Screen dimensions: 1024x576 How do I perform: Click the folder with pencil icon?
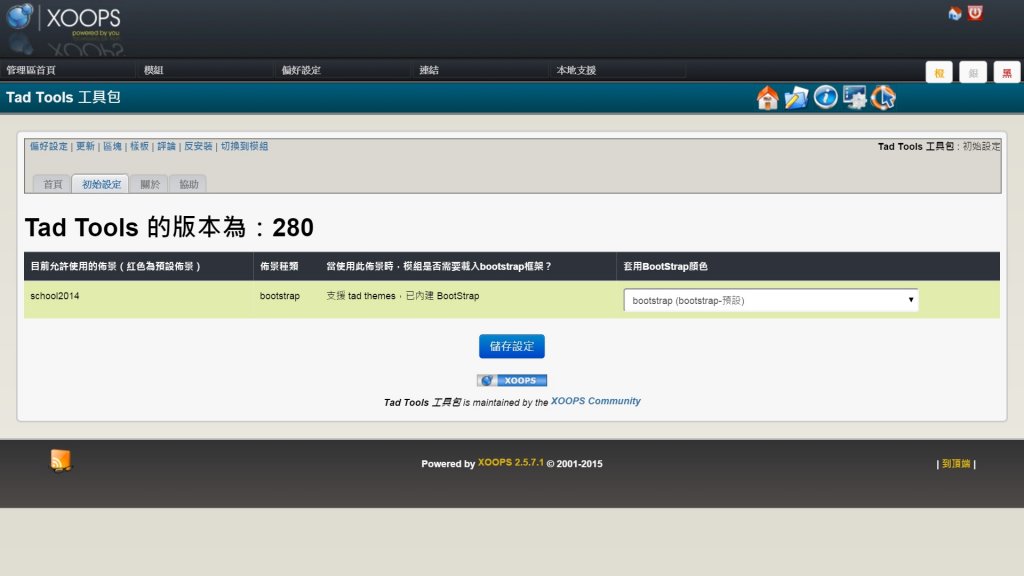pyautogui.click(x=796, y=97)
